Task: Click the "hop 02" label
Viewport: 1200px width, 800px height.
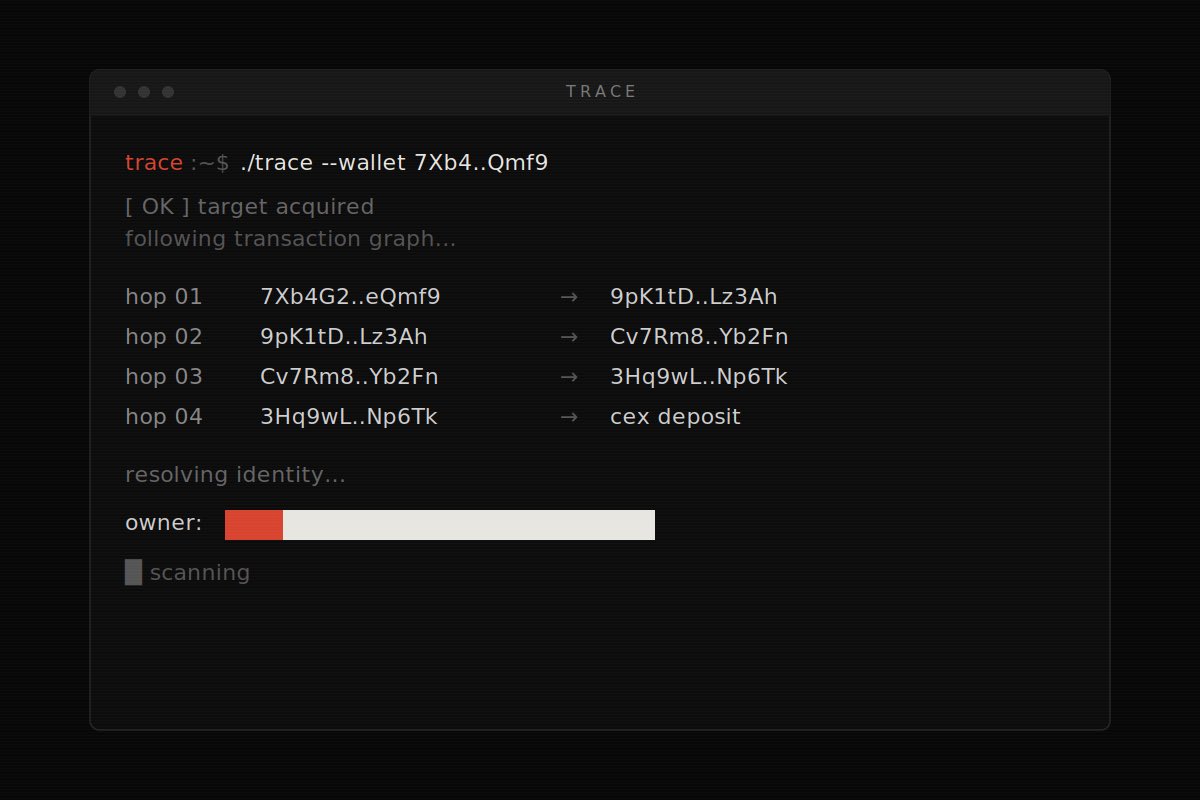Action: 164,337
